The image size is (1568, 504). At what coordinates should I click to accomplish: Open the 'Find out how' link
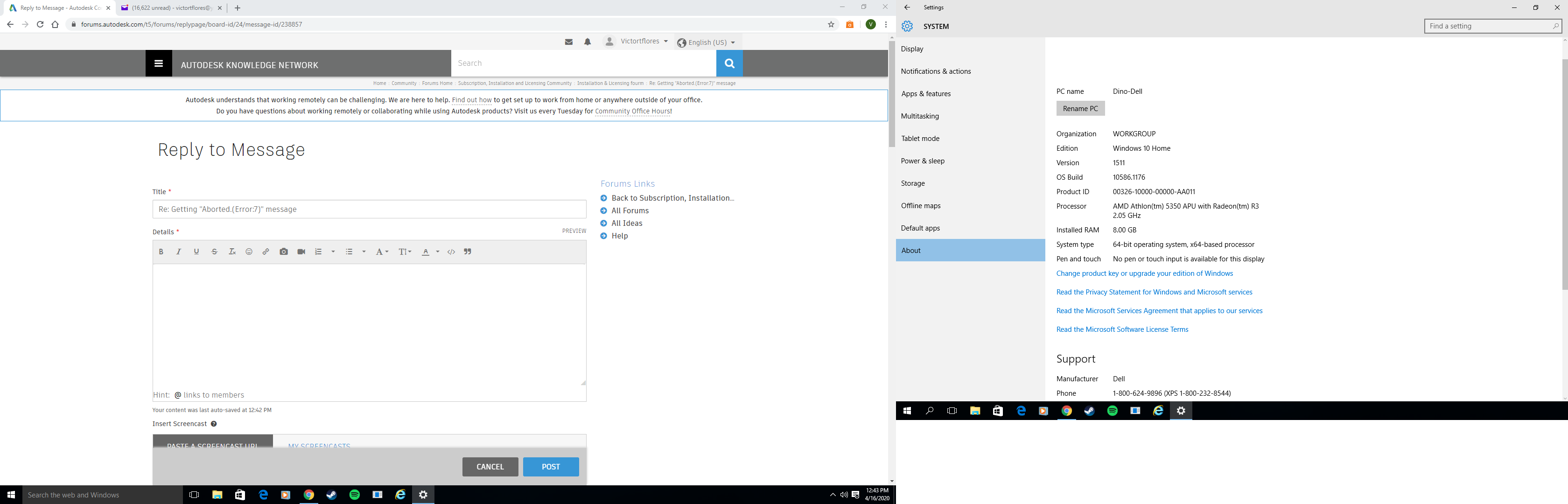point(472,100)
